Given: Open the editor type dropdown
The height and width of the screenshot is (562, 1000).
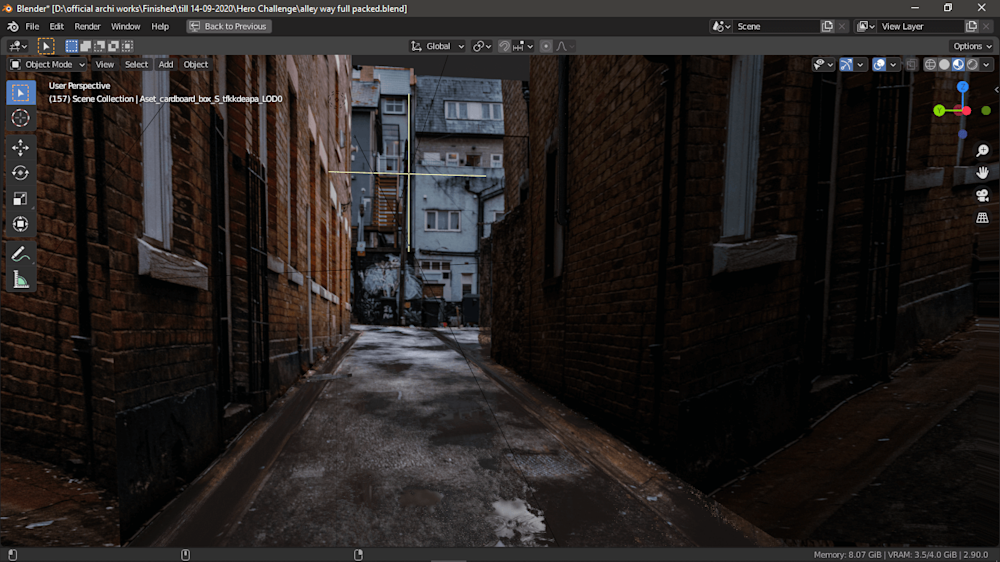Looking at the screenshot, I should click(17, 46).
